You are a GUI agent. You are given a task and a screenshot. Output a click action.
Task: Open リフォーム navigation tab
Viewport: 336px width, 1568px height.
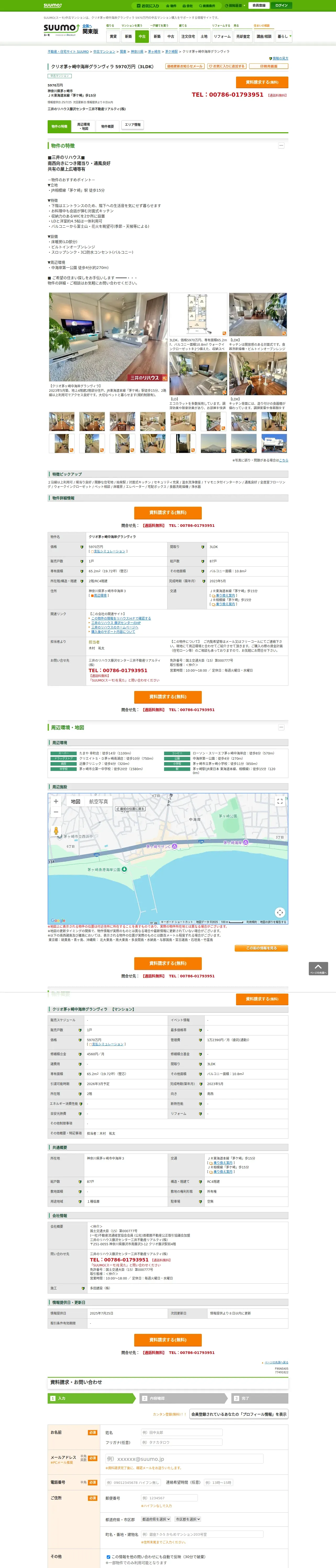point(222,37)
